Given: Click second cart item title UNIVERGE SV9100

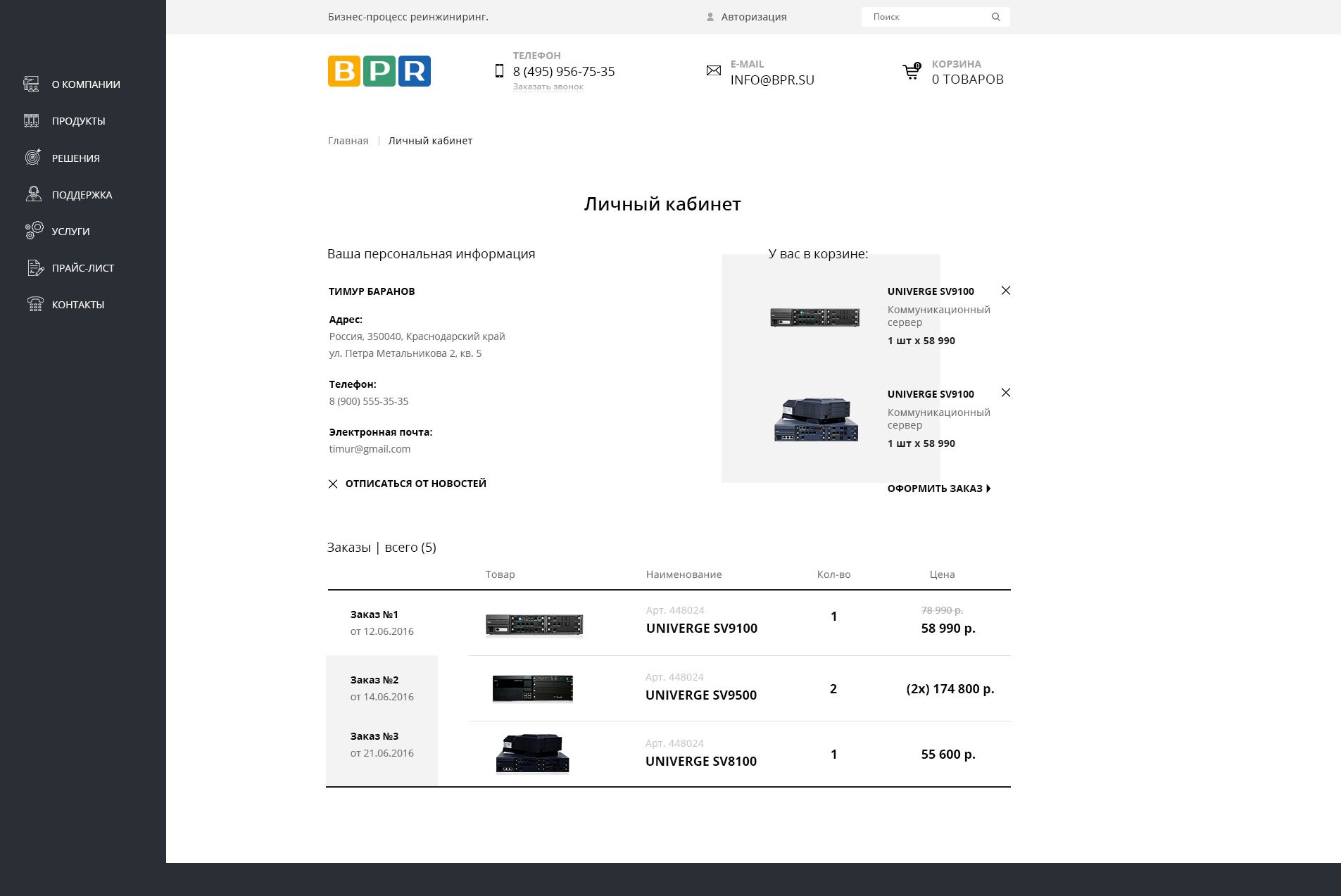Looking at the screenshot, I should tap(931, 394).
